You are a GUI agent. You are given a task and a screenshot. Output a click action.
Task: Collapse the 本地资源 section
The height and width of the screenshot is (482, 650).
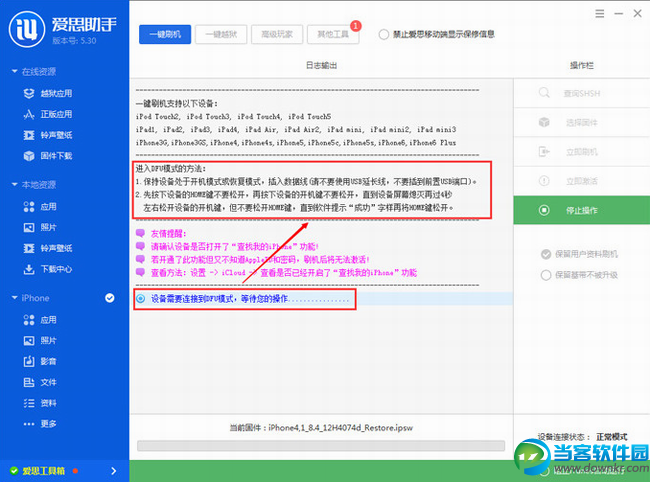15,184
